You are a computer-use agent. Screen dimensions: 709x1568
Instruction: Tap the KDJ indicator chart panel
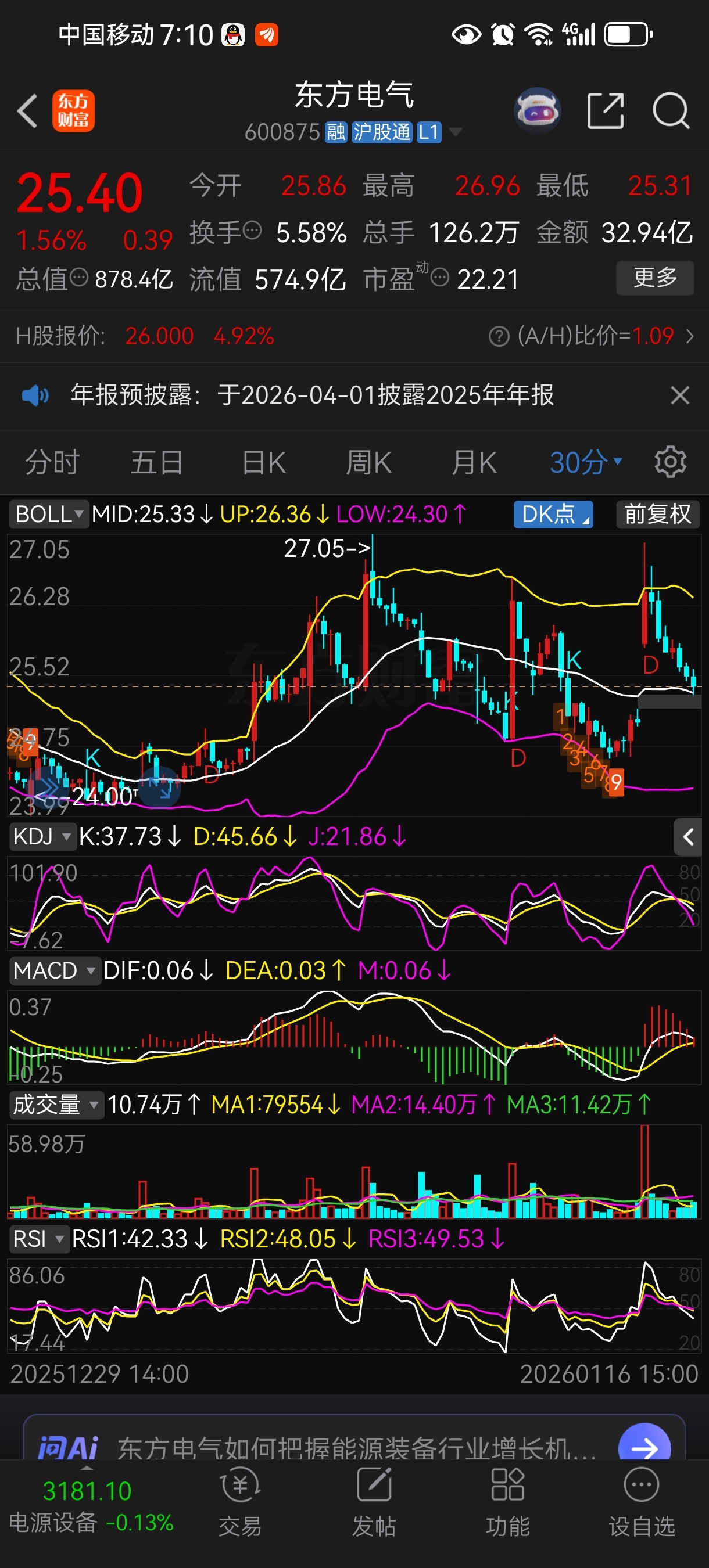click(x=354, y=903)
